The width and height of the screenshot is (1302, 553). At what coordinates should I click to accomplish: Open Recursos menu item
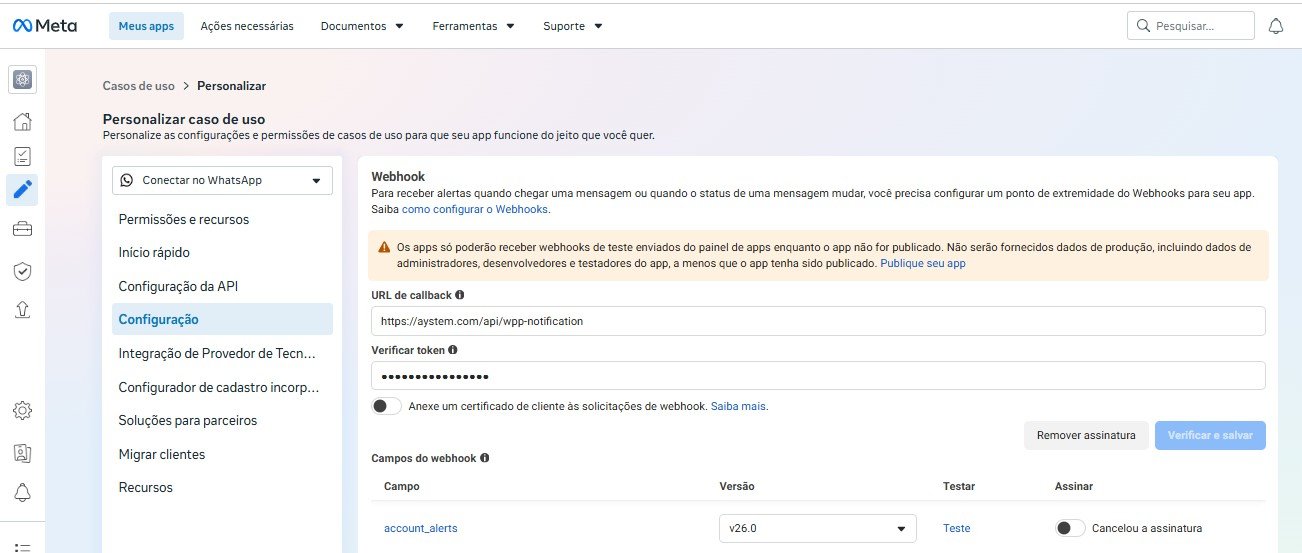[222, 487]
